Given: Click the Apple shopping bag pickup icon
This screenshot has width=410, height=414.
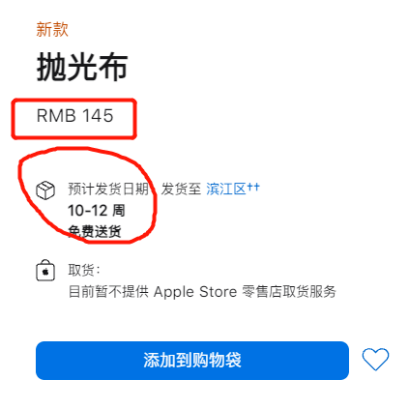Looking at the screenshot, I should [x=45, y=270].
